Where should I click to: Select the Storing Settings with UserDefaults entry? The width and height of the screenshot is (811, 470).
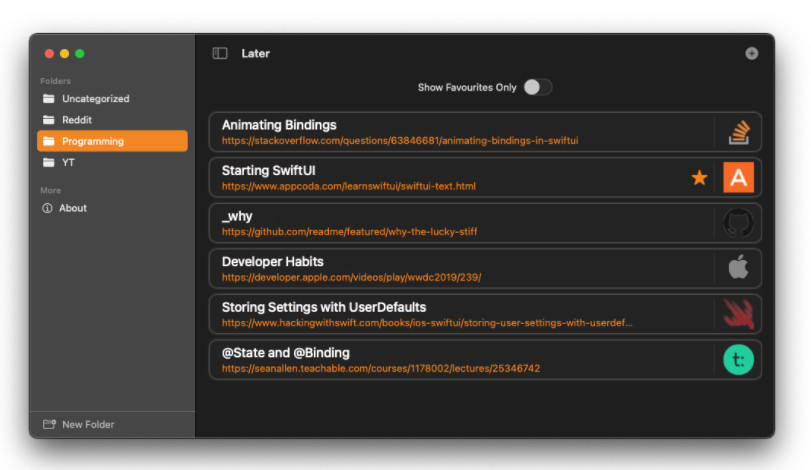[485, 314]
